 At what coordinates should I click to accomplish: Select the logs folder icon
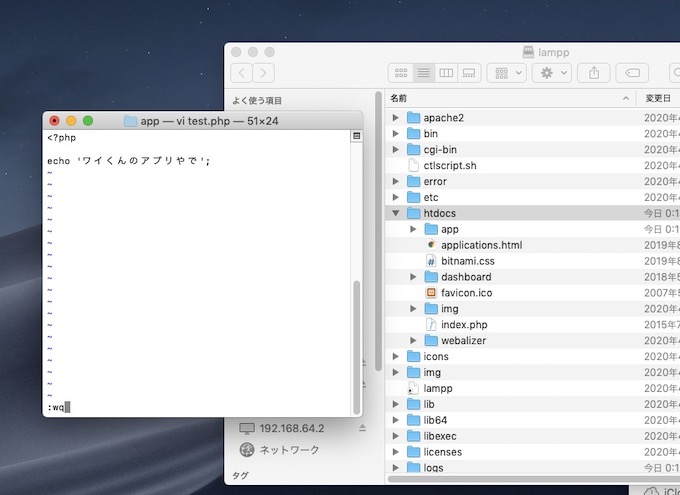pyautogui.click(x=413, y=468)
